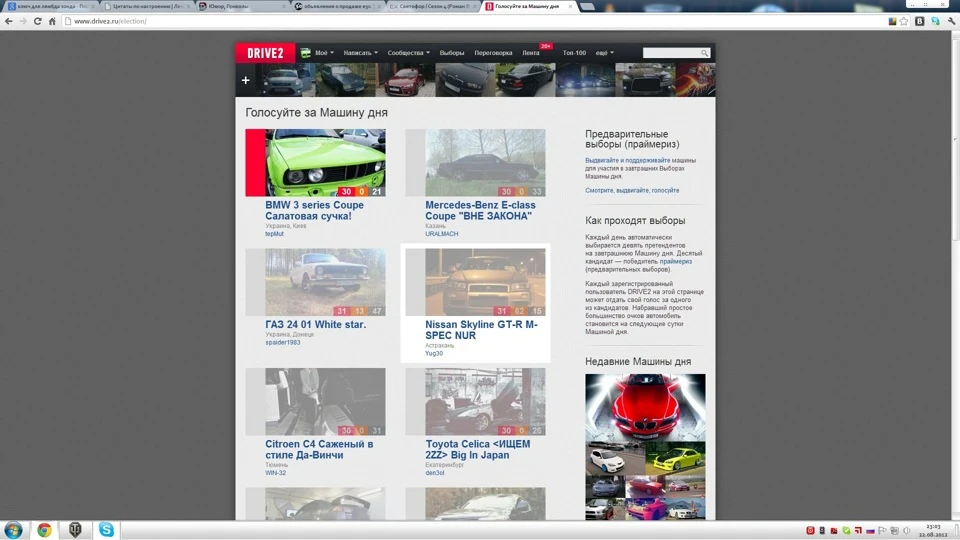This screenshot has width=960, height=540.
Task: Click the taskbar clock showing 23:03
Action: (x=933, y=530)
